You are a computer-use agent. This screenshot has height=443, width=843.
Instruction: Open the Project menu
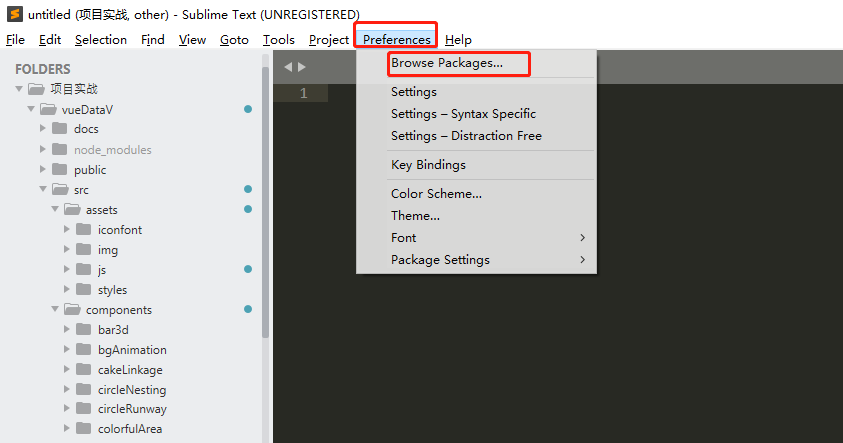point(329,40)
